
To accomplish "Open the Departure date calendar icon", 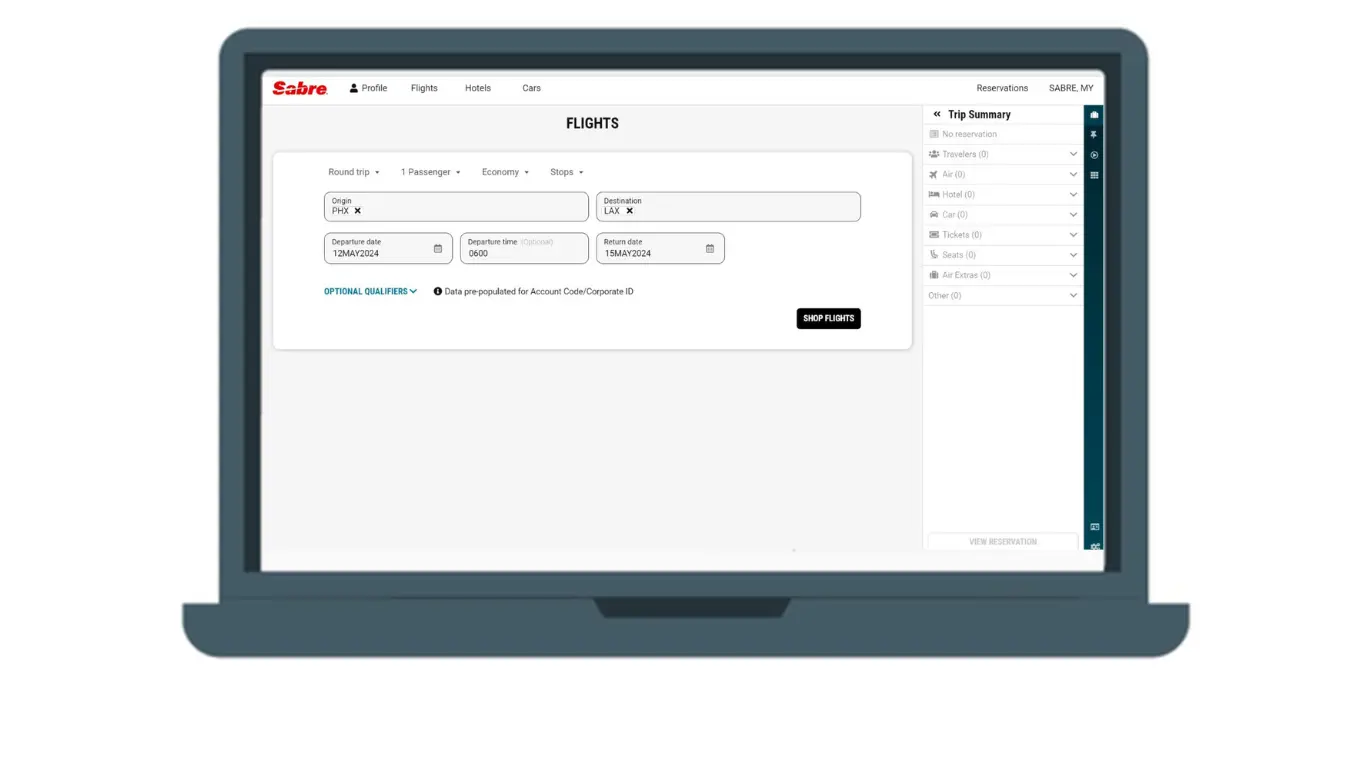I will click(438, 248).
